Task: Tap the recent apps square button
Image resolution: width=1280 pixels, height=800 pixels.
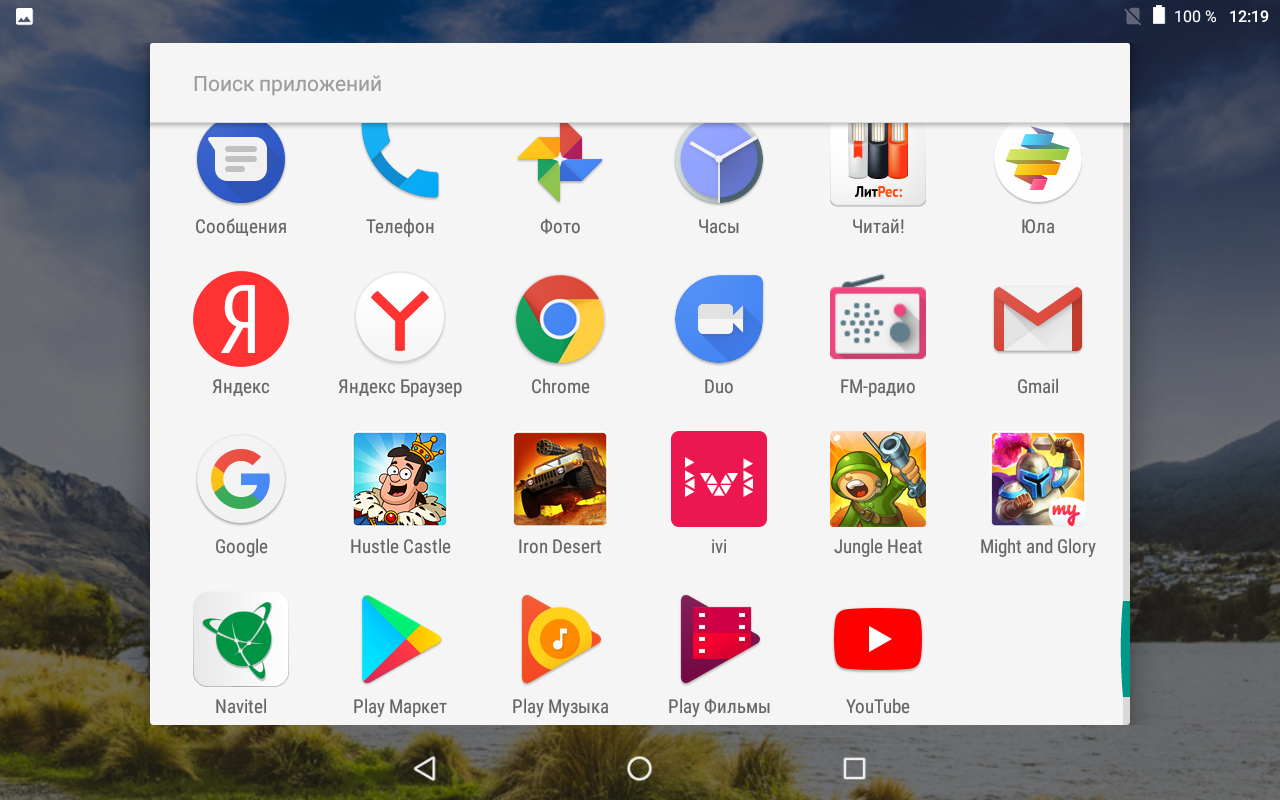Action: point(854,768)
